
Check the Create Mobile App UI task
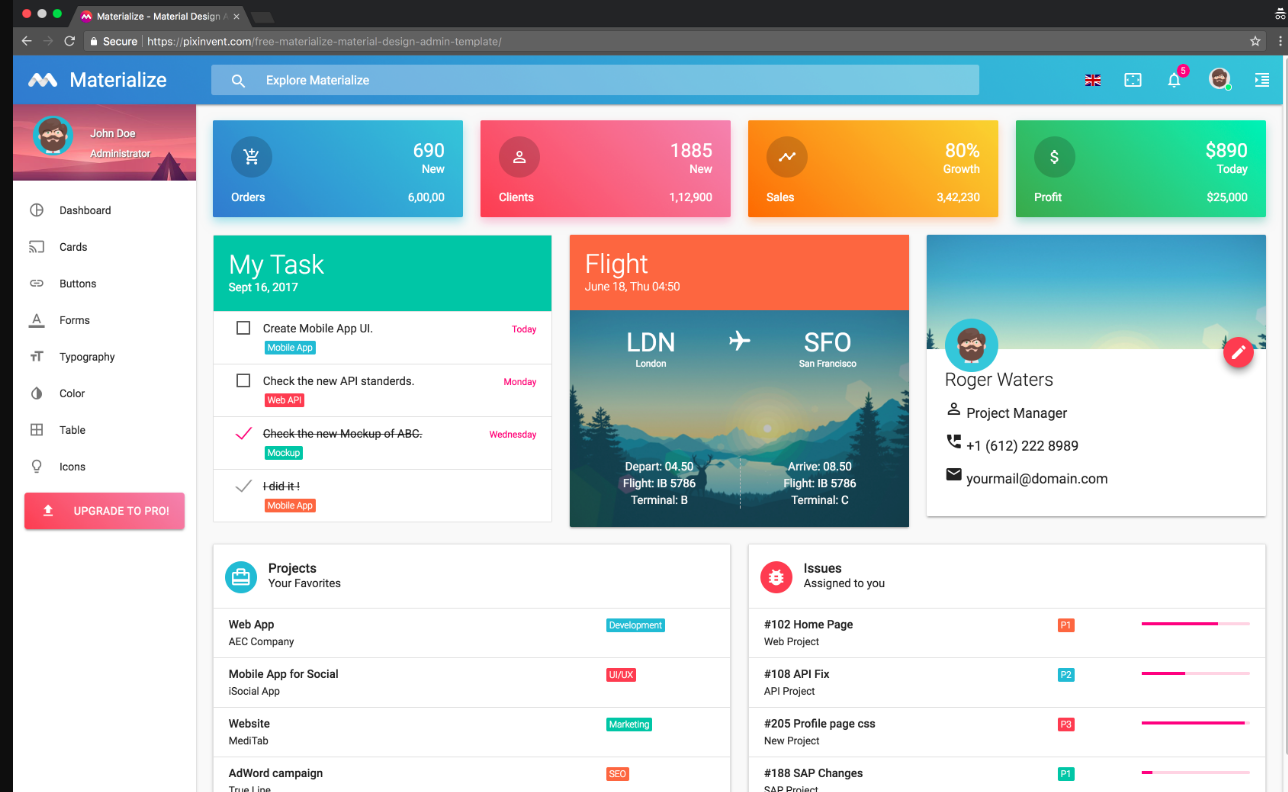coord(242,327)
